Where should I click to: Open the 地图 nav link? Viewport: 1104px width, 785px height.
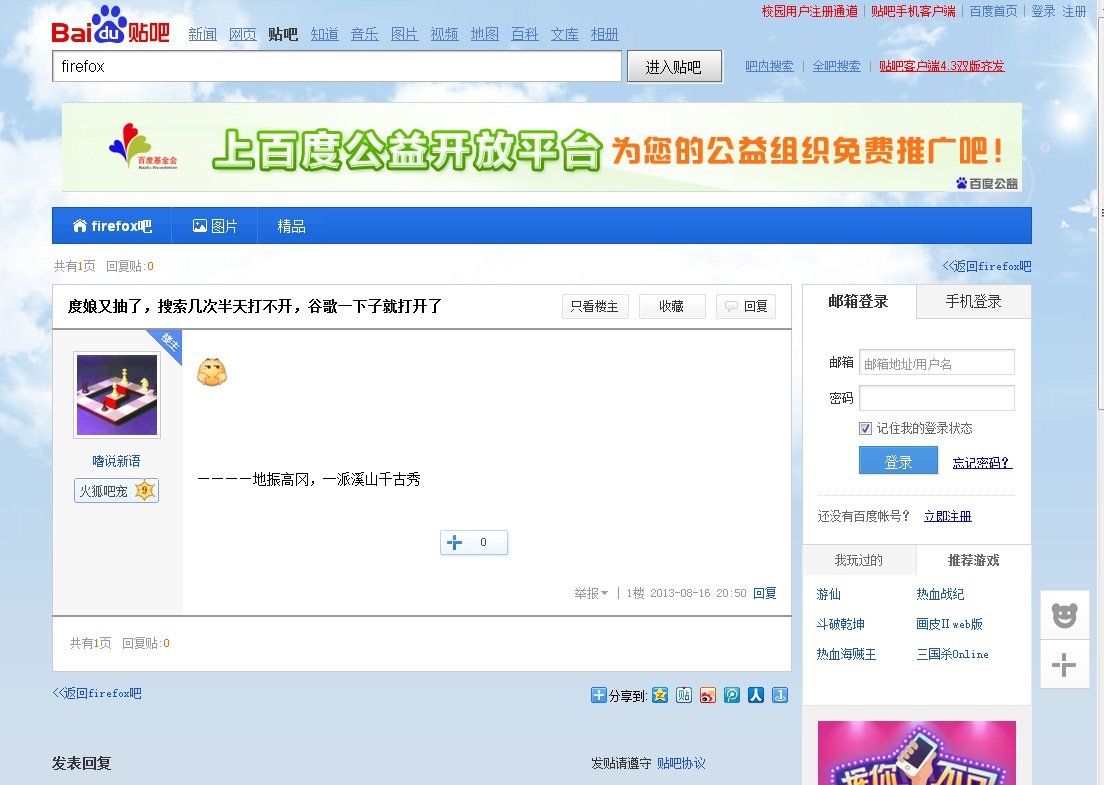coord(484,34)
